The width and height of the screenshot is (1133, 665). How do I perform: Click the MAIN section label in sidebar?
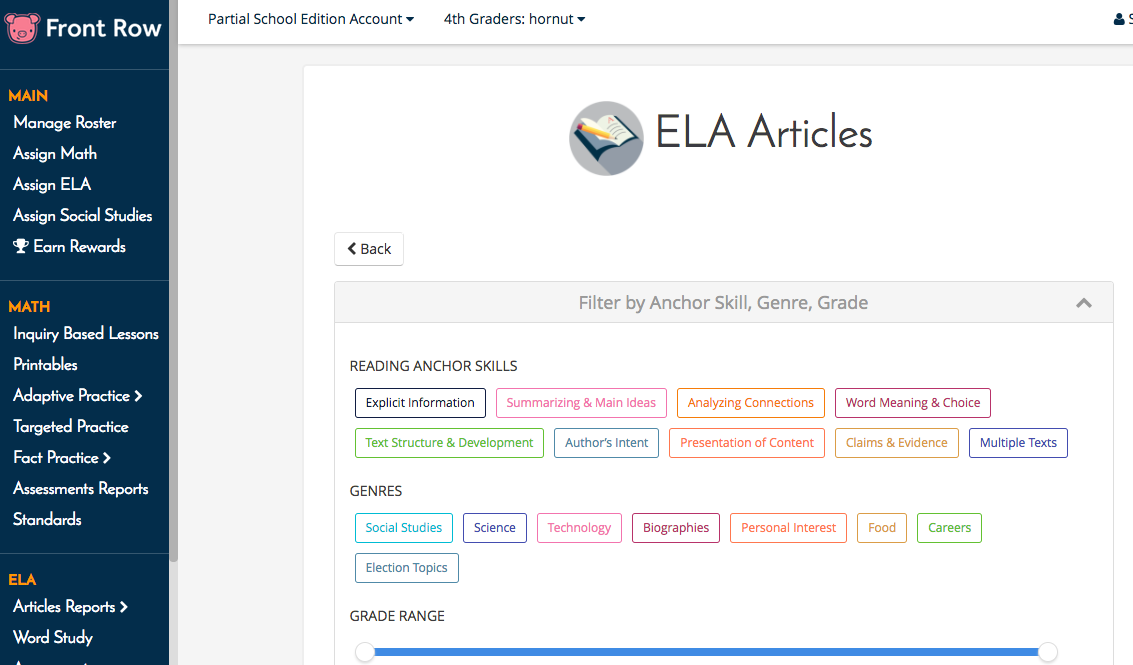pos(28,96)
